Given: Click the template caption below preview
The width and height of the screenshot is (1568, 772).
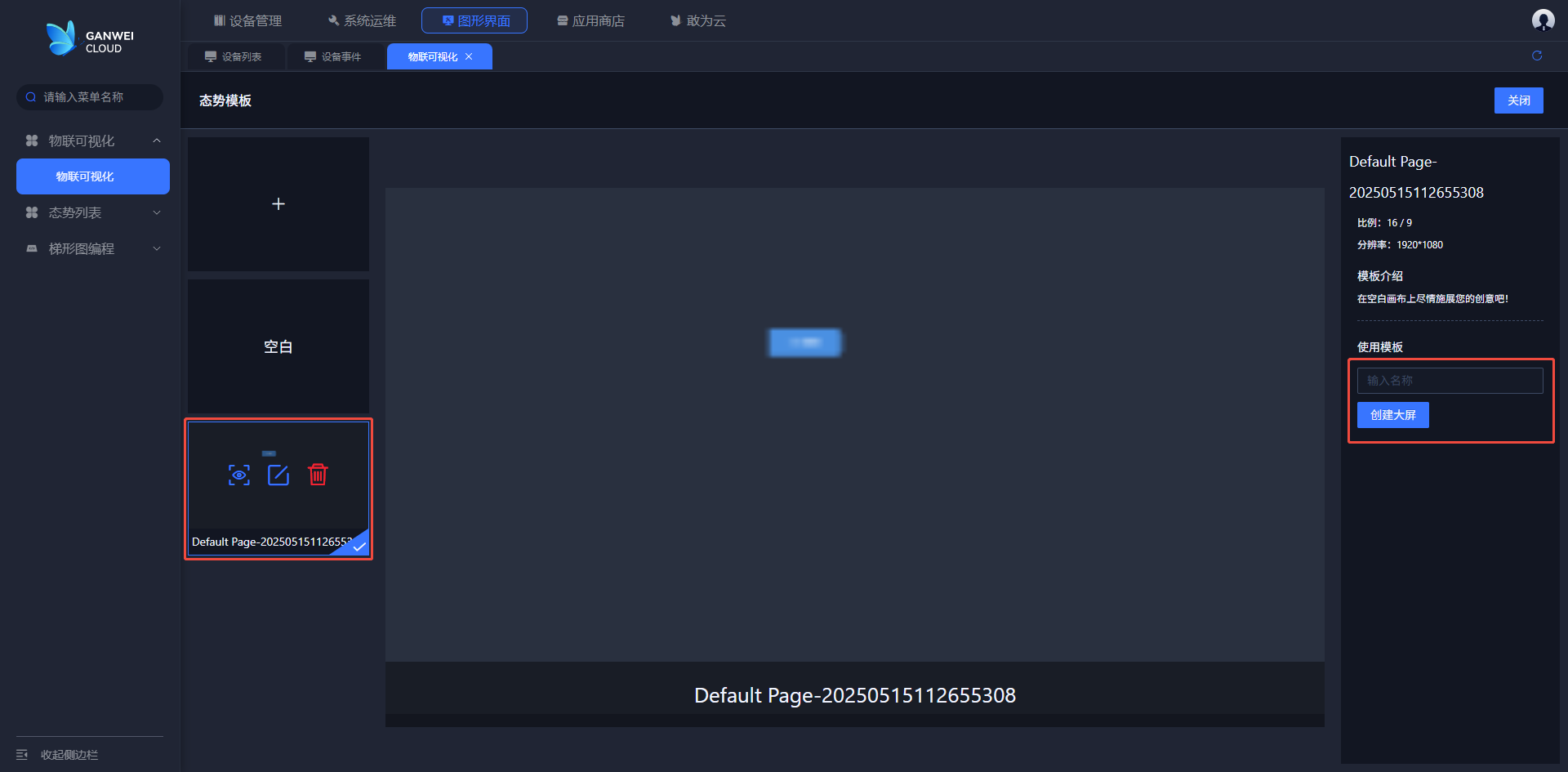Looking at the screenshot, I should pos(855,695).
